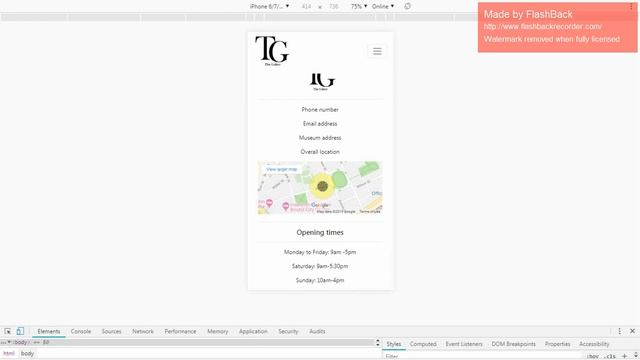Screen dimensions: 640x360
Task: Click the Email address text
Action: pos(320,123)
